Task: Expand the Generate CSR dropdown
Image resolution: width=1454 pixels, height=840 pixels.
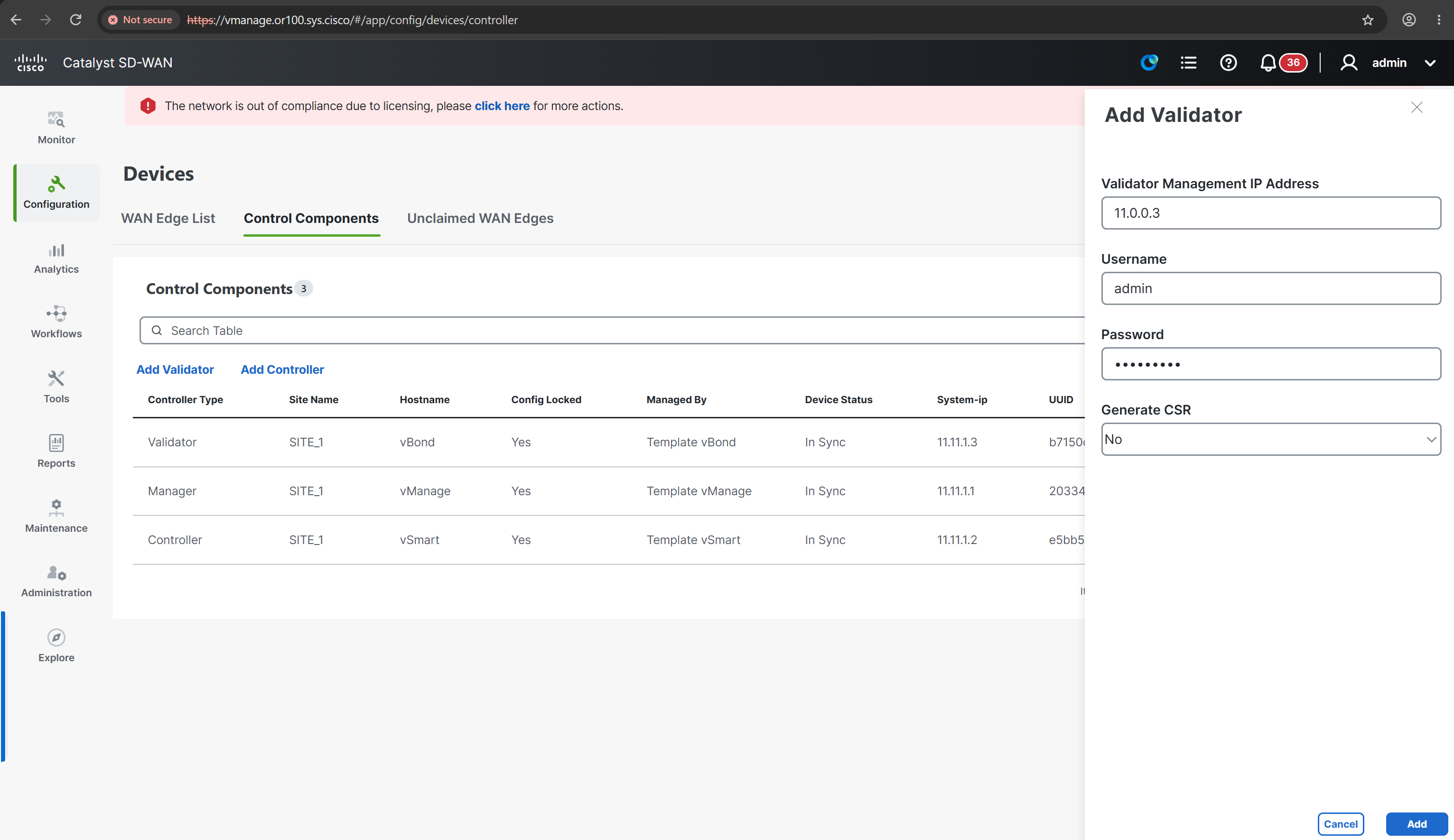Action: [1270, 439]
